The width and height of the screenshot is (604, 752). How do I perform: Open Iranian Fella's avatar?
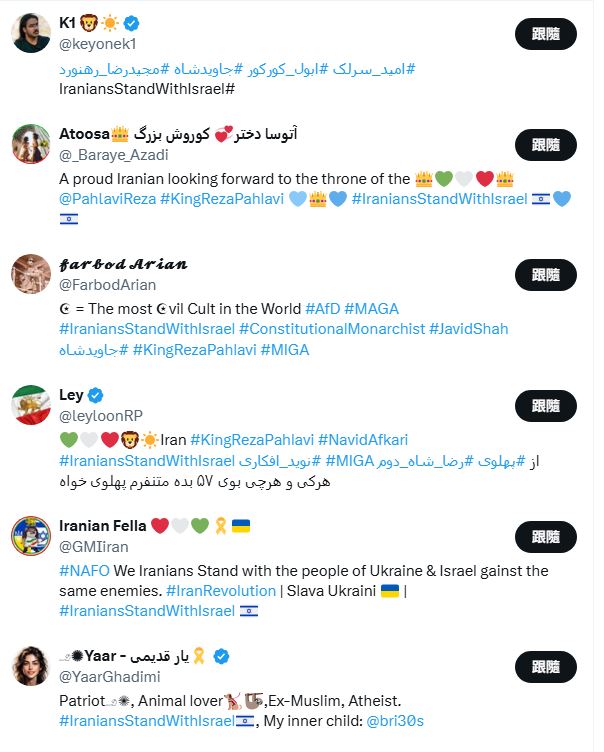[x=31, y=537]
